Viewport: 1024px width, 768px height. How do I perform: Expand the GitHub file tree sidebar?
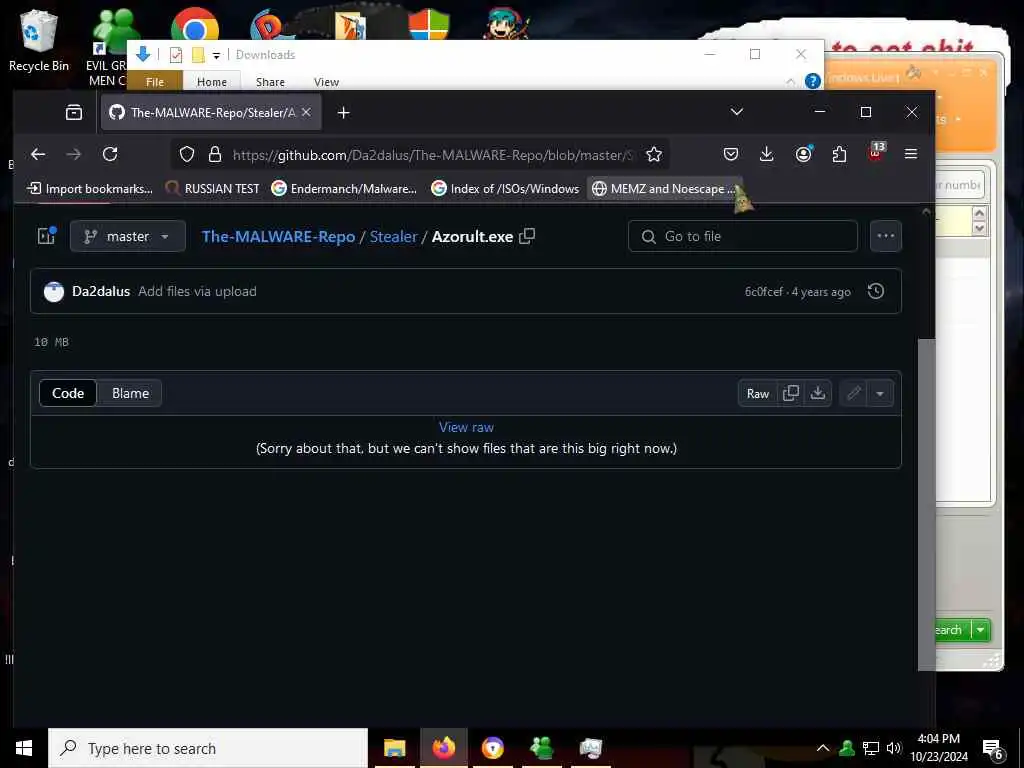(47, 236)
